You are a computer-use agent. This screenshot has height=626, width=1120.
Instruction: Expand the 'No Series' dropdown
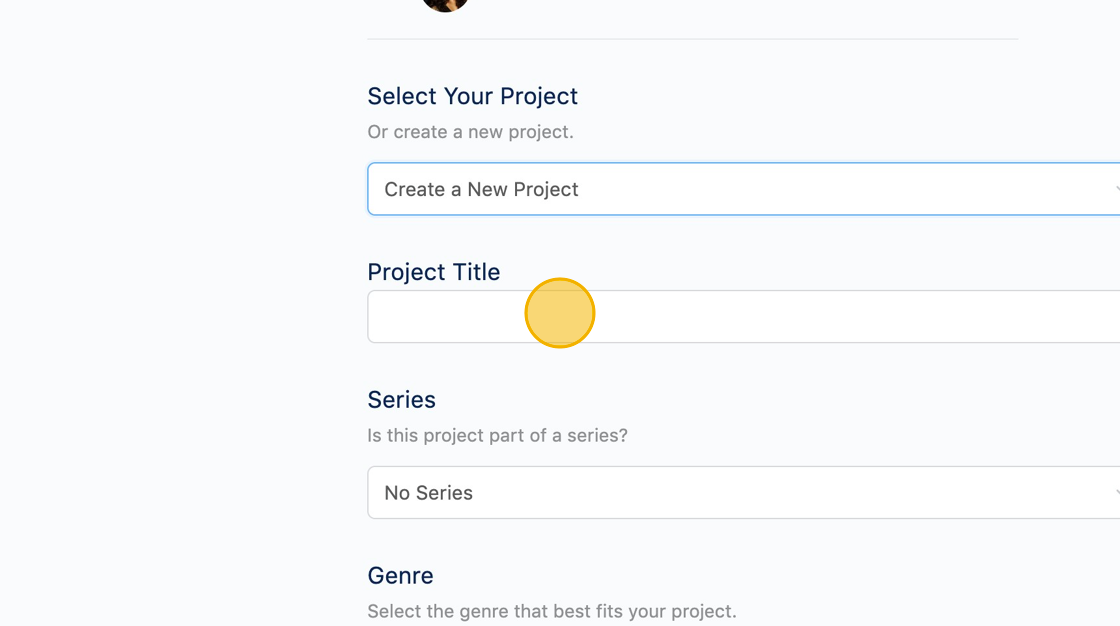[740, 492]
